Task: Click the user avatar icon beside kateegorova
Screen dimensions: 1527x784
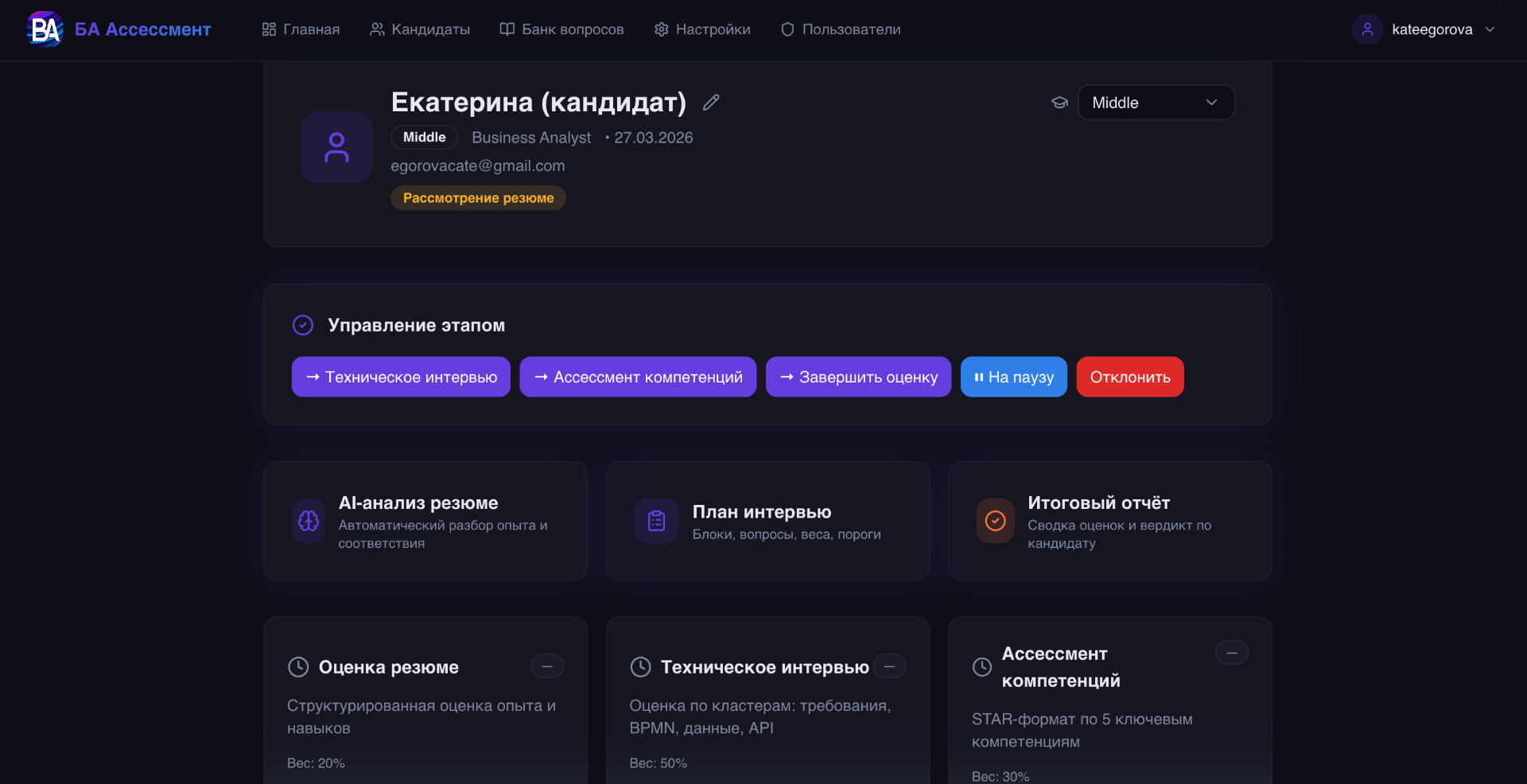Action: pyautogui.click(x=1367, y=29)
